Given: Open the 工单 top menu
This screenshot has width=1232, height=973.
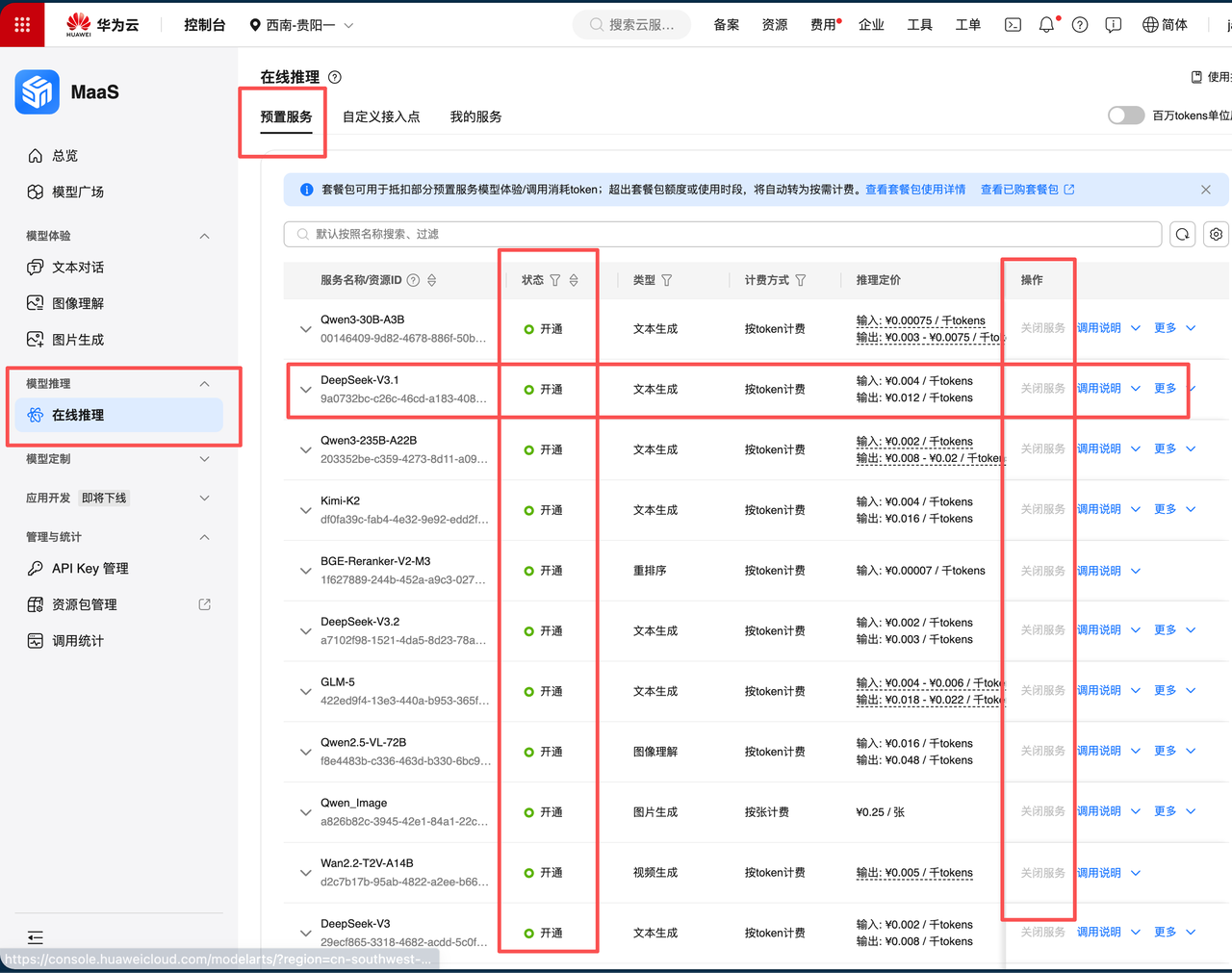Looking at the screenshot, I should coord(968,25).
